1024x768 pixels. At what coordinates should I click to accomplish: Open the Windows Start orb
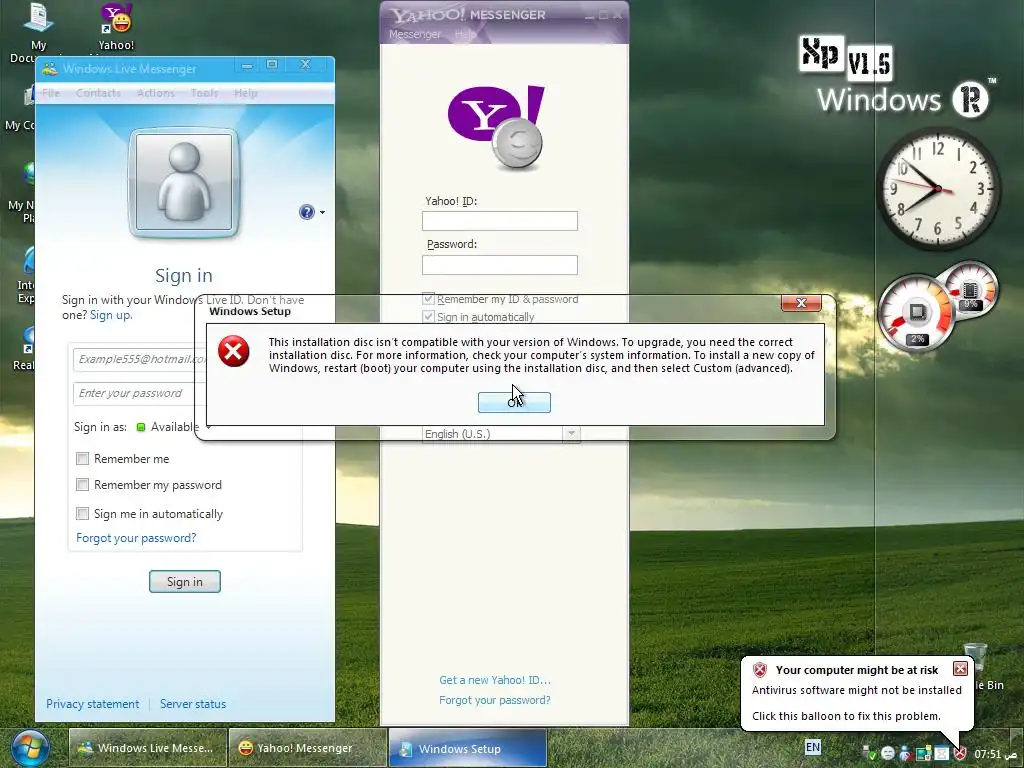pyautogui.click(x=29, y=749)
